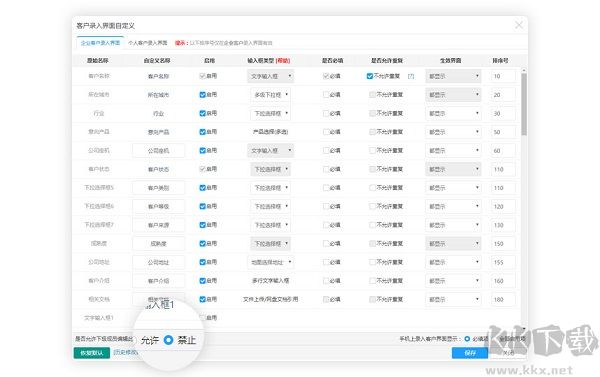Edit the 客户来源 custom name field
The image size is (600, 377).
(x=158, y=225)
